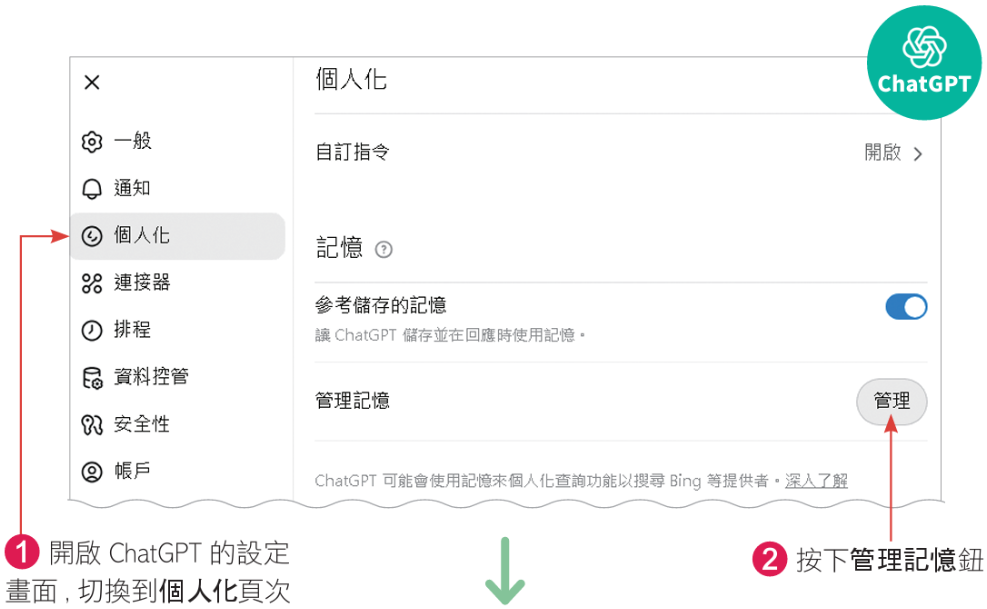The image size is (987, 609).
Task: Click the 資料控管 menu label
Action: coord(151,377)
